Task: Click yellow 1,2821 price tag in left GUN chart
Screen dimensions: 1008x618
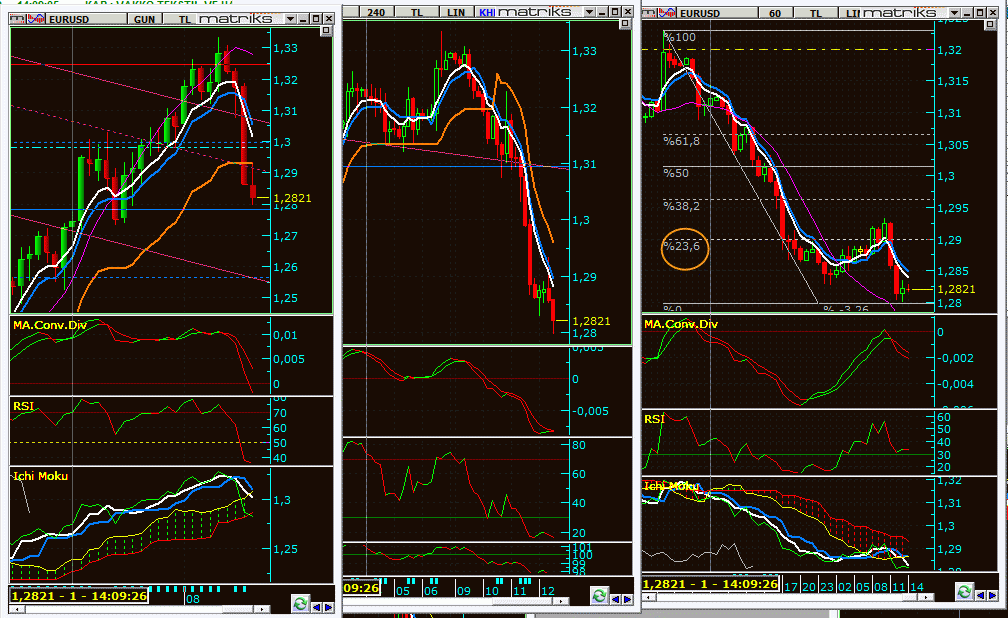Action: point(292,198)
